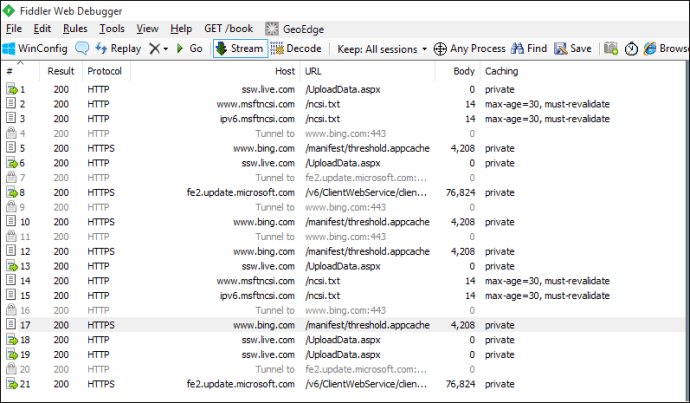Click the Any Process target icon

tap(440, 49)
